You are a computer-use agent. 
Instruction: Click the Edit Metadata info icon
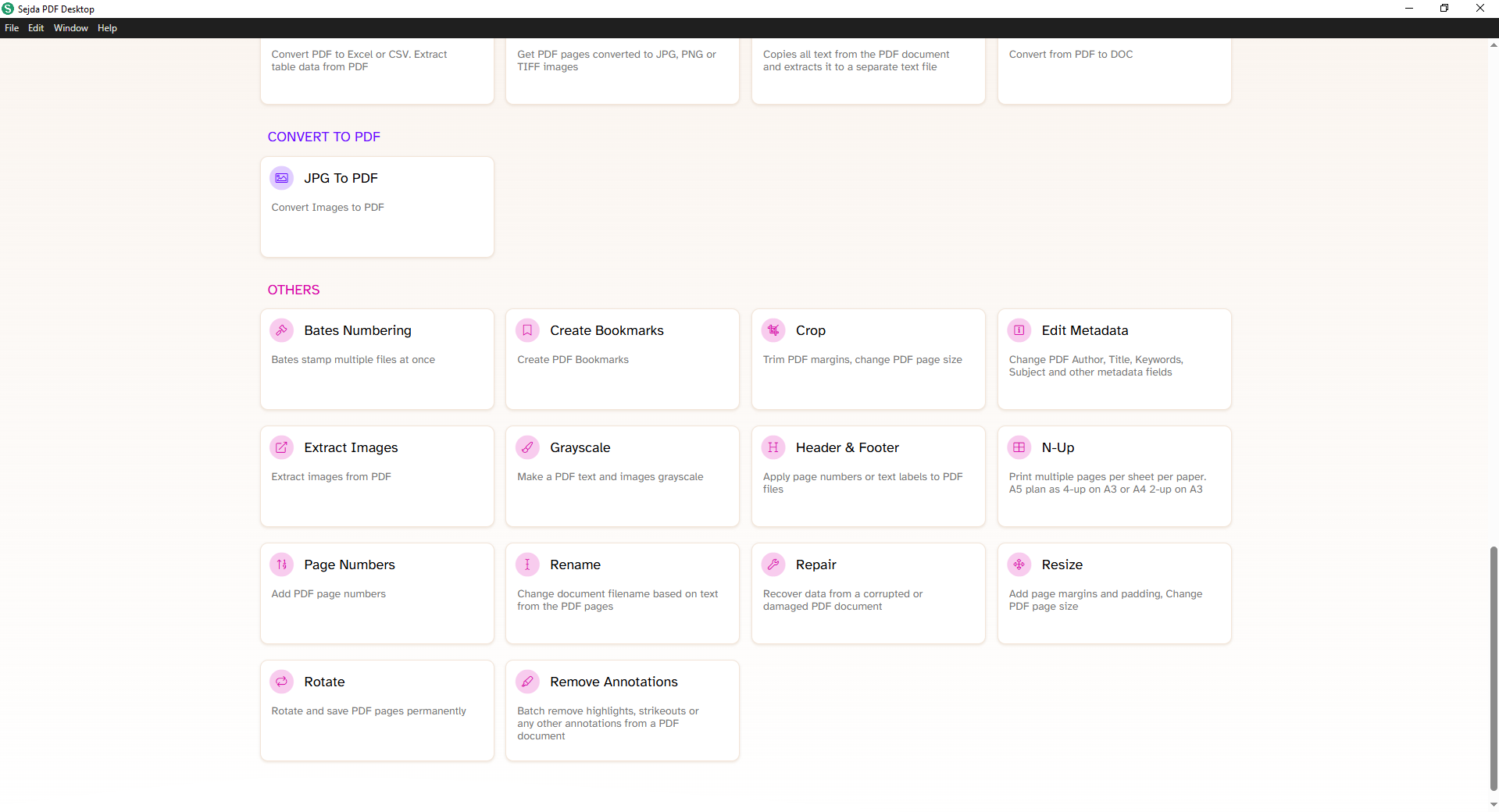[1019, 330]
